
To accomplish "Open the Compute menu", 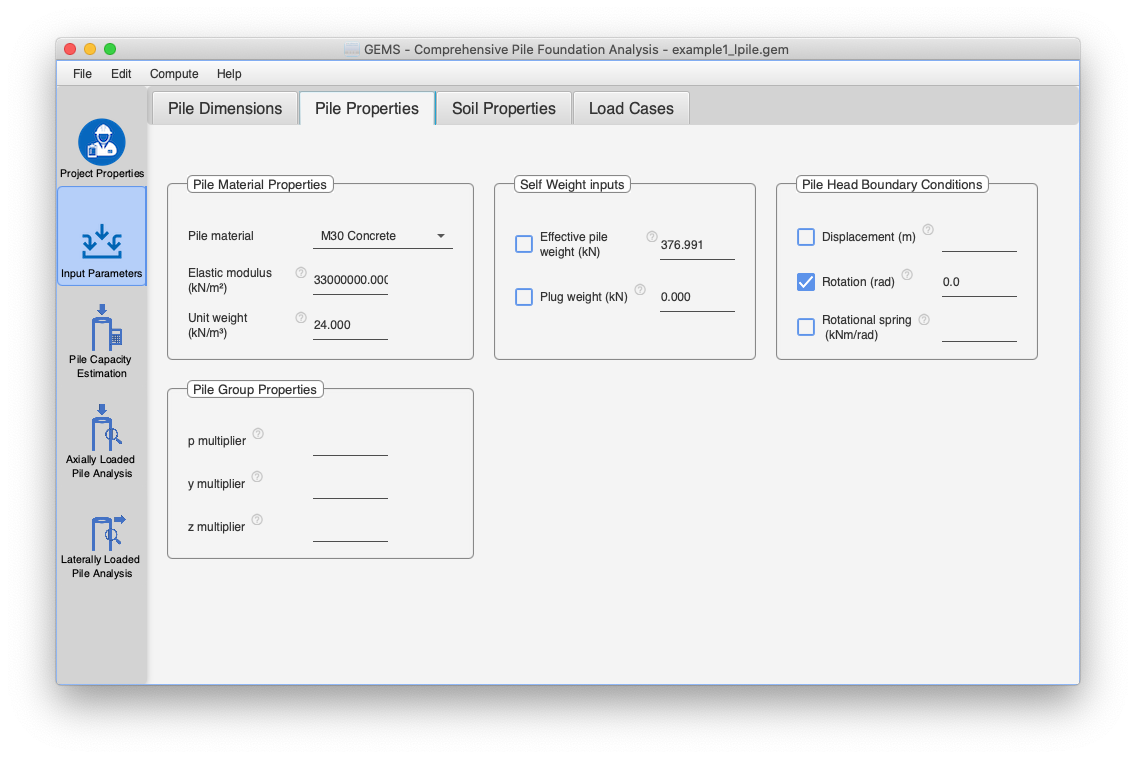I will click(174, 74).
